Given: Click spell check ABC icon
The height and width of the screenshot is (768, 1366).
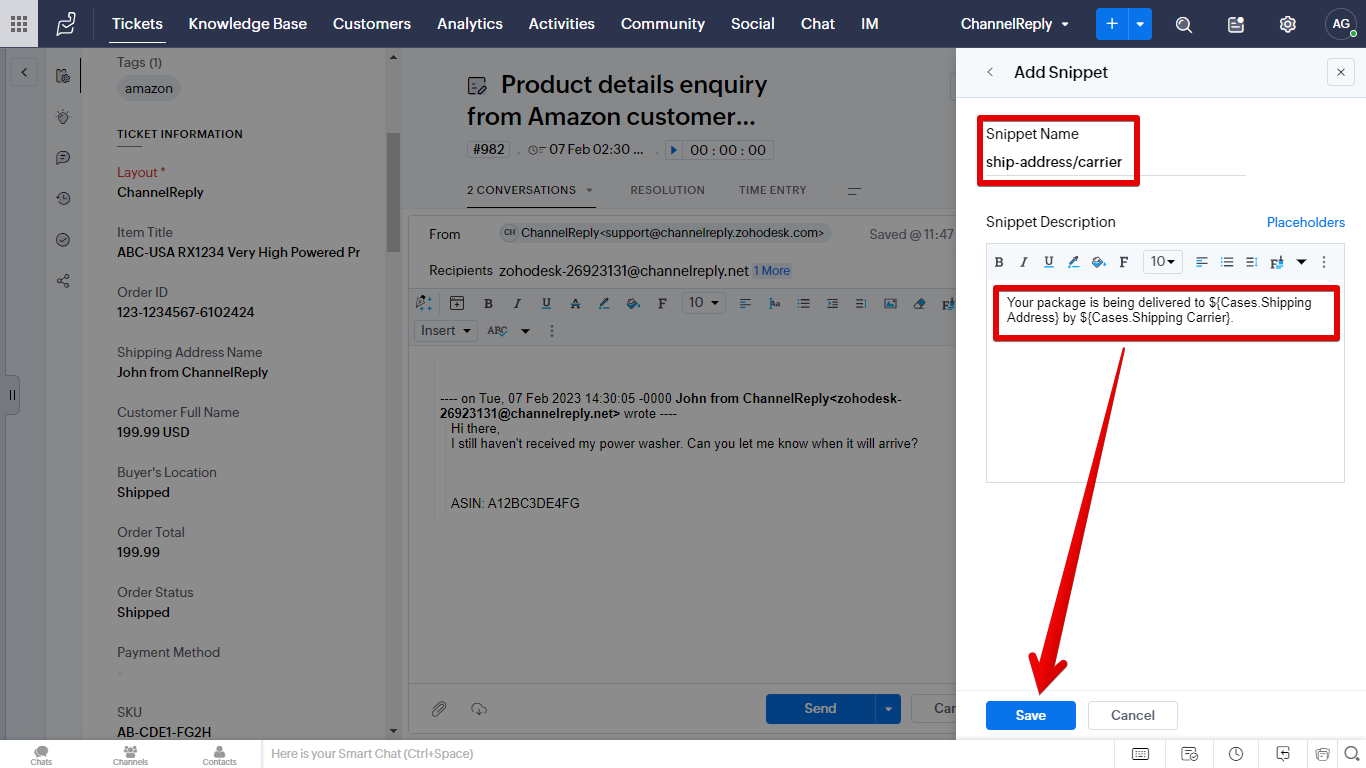Looking at the screenshot, I should point(497,331).
